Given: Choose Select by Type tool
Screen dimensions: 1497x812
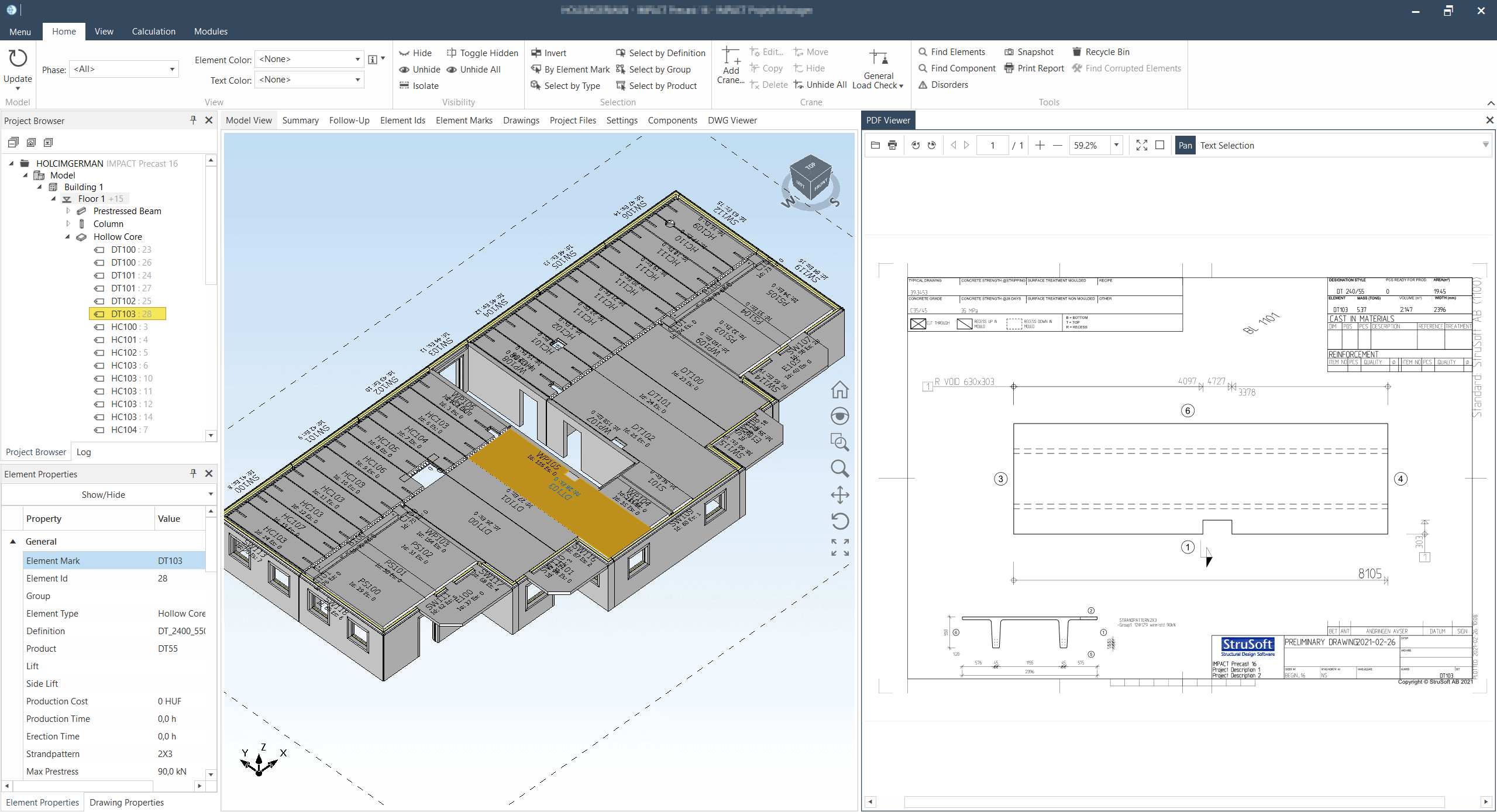Looking at the screenshot, I should click(566, 86).
